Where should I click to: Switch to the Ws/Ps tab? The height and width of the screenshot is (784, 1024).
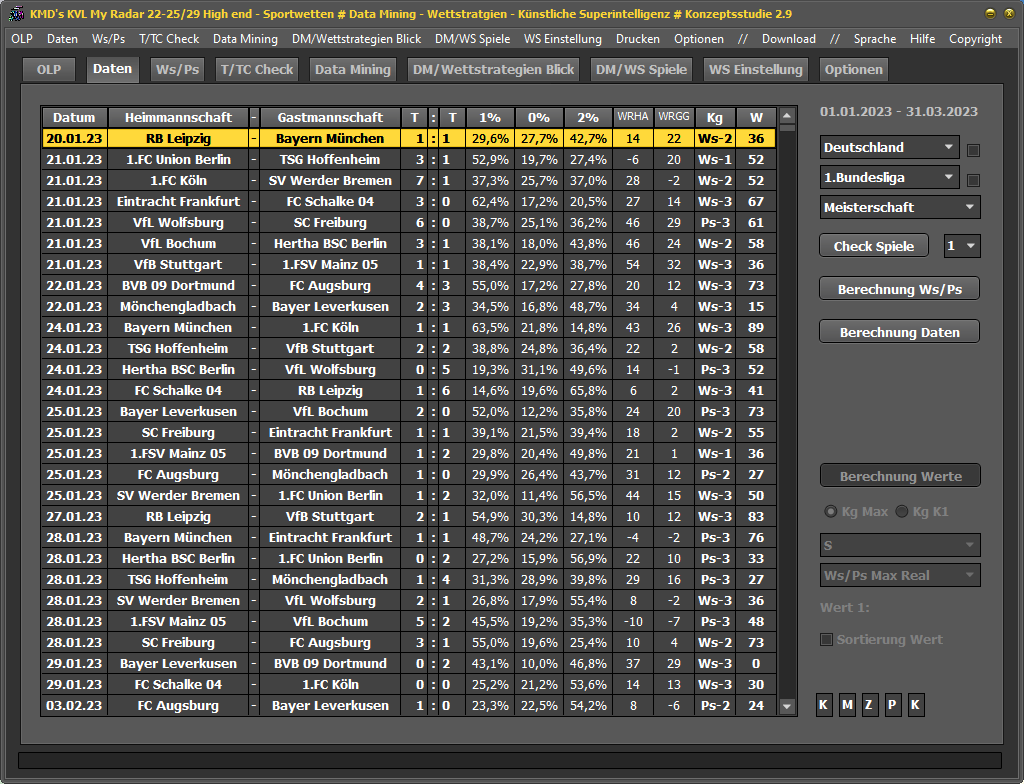(178, 70)
